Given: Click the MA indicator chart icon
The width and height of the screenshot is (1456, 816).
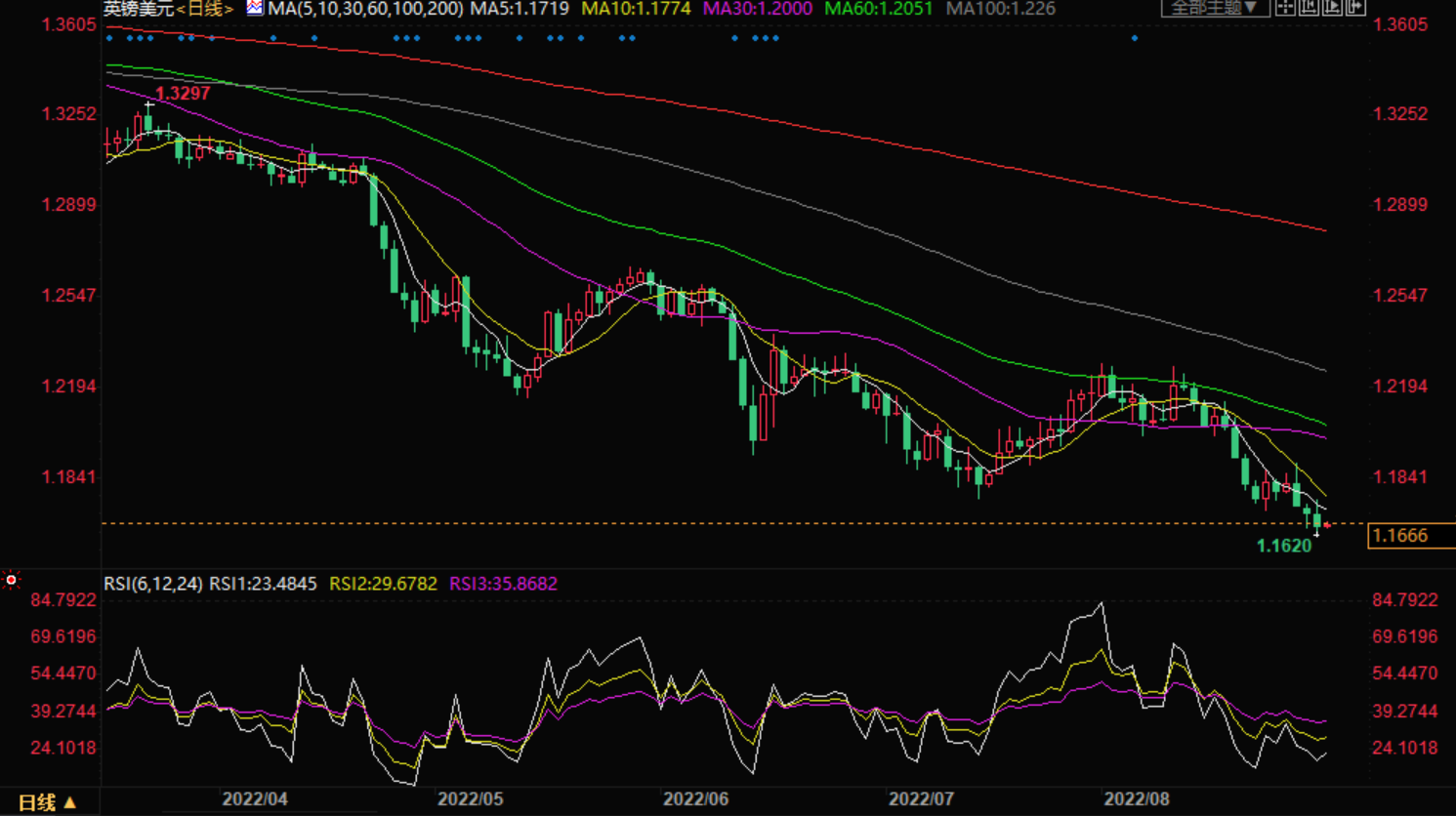Looking at the screenshot, I should coord(255,8).
